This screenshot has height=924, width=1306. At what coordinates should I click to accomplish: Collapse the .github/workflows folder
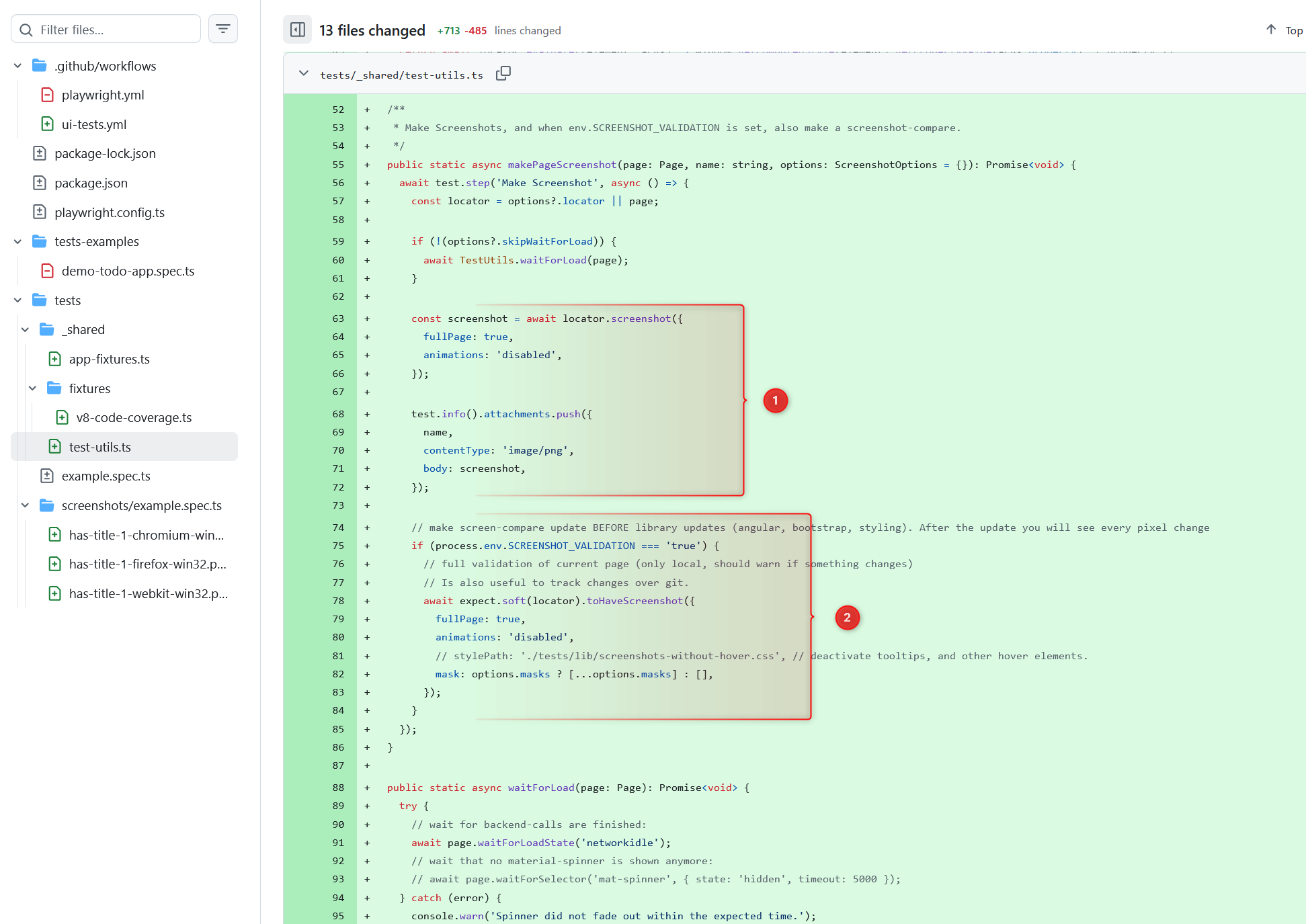tap(18, 66)
